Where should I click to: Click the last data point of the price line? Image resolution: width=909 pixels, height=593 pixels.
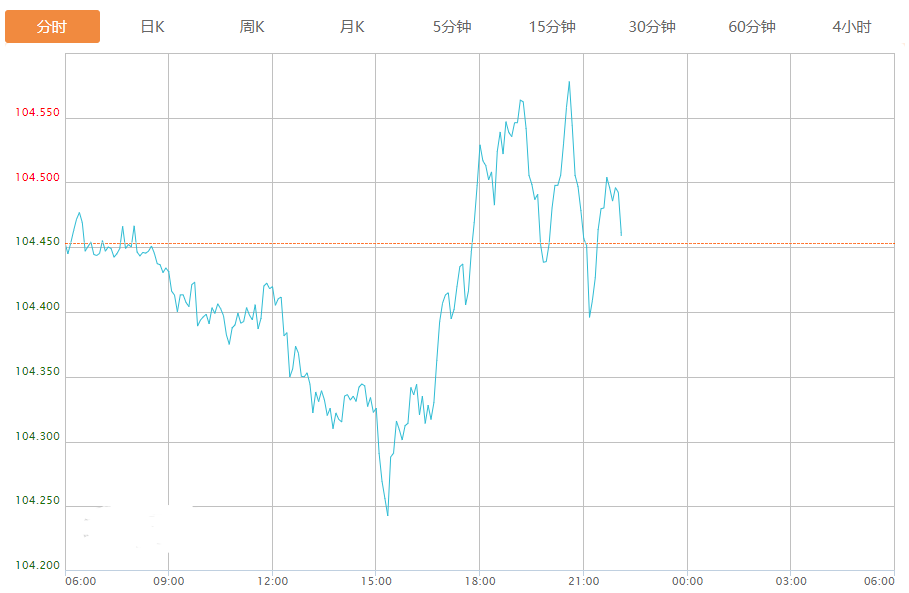click(621, 235)
